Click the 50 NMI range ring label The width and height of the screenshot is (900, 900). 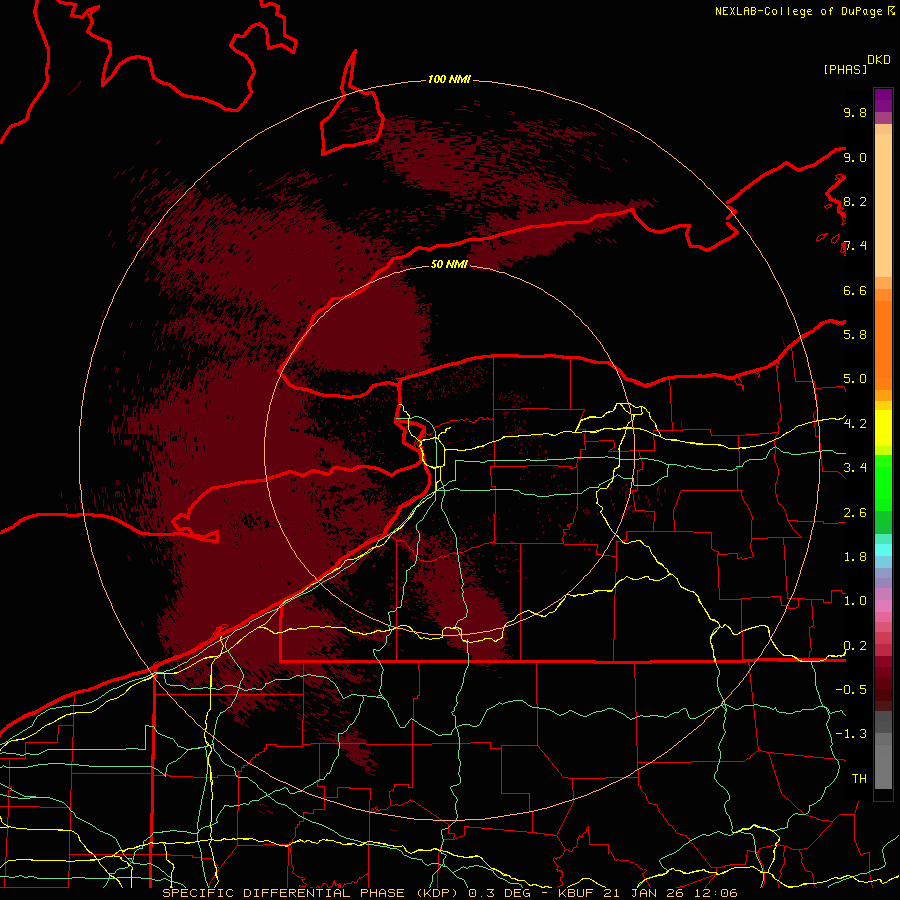coord(449,264)
